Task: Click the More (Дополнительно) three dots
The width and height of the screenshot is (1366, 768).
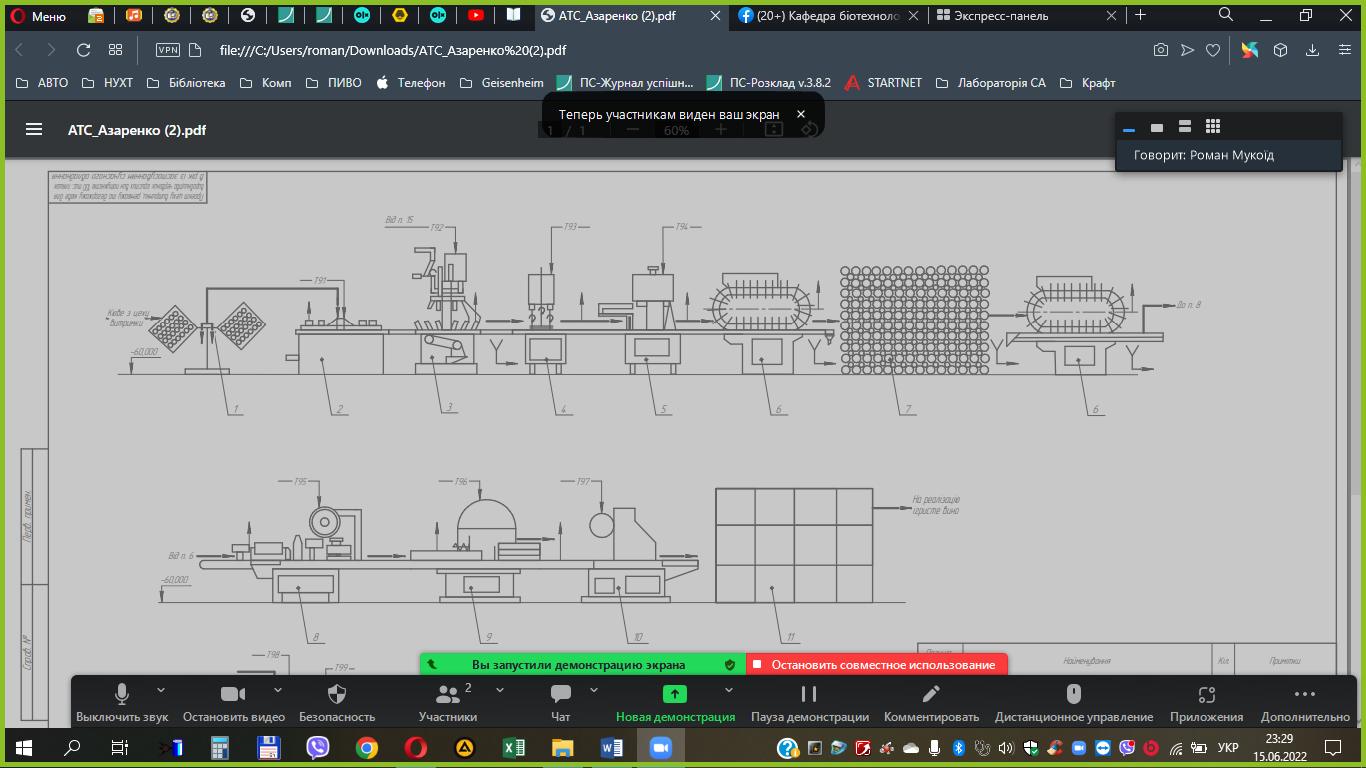Action: (1304, 694)
